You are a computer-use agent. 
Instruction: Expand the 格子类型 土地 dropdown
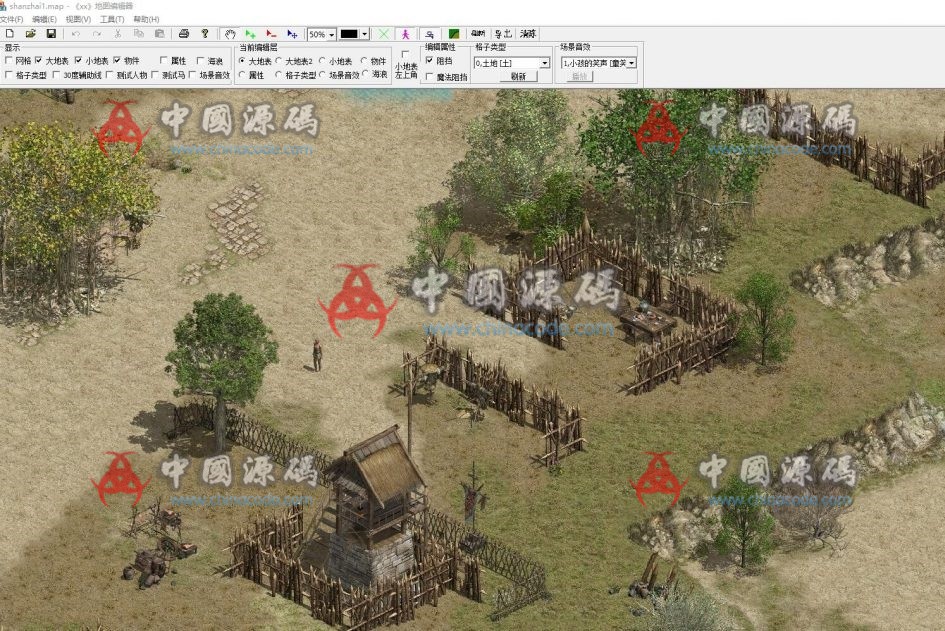pyautogui.click(x=544, y=63)
